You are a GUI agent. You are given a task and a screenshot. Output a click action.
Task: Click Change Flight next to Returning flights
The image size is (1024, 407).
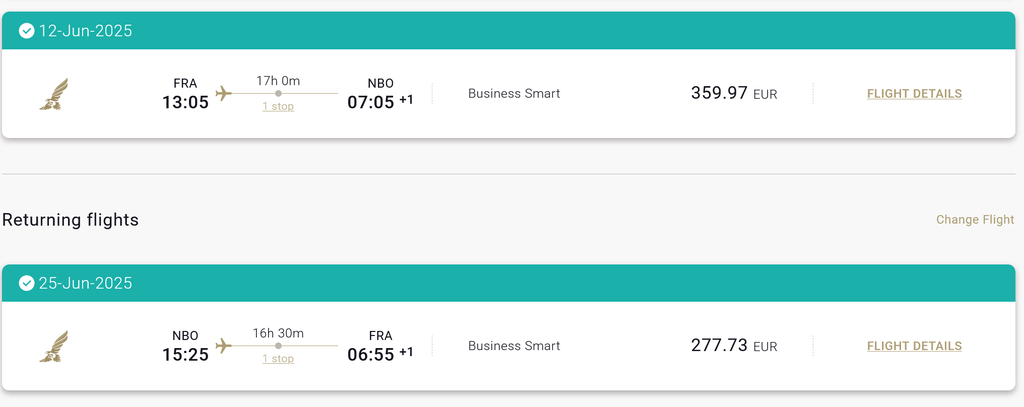(975, 220)
